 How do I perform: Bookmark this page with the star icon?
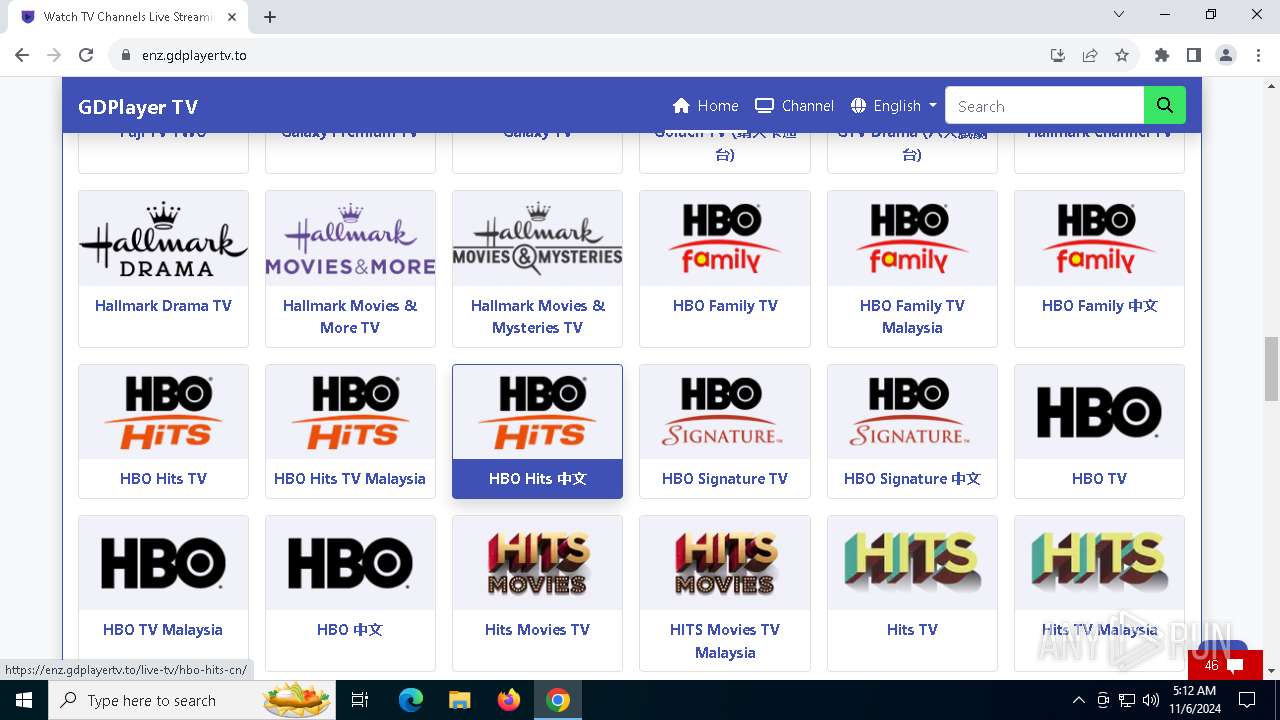(1122, 55)
